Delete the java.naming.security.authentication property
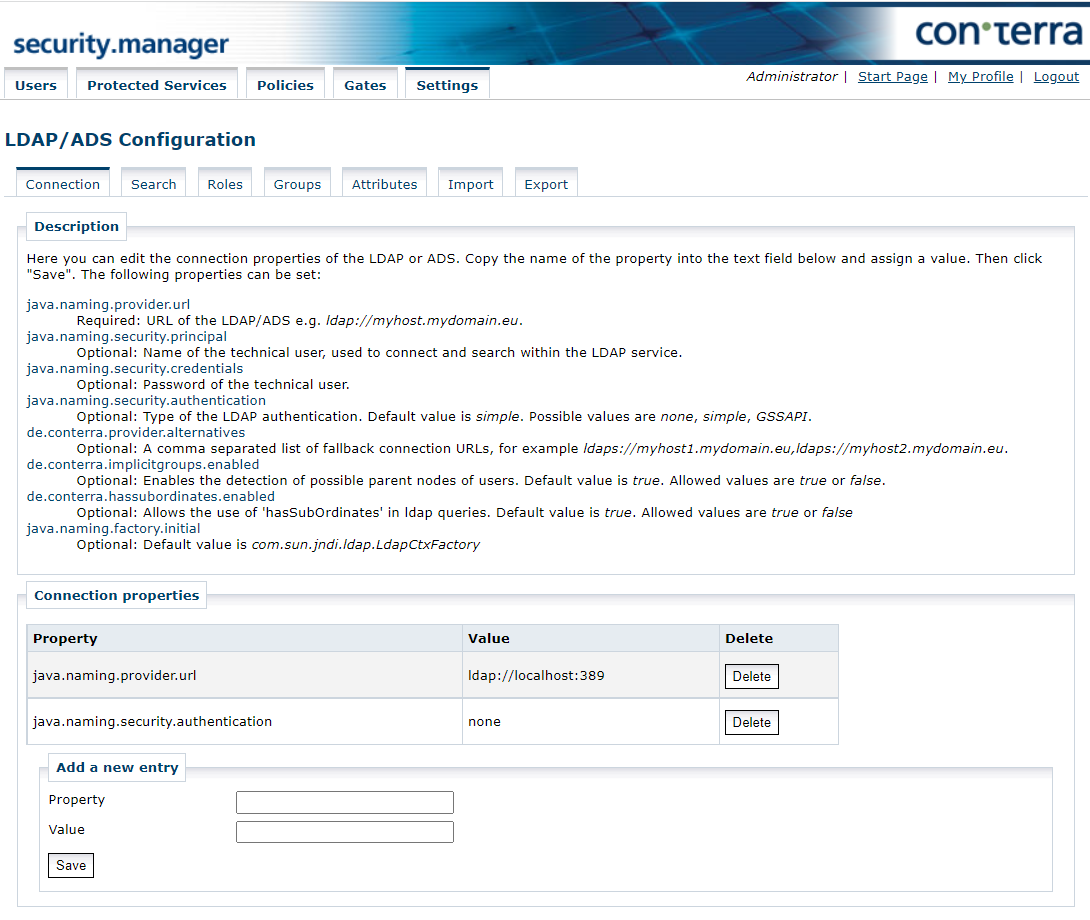The width and height of the screenshot is (1090, 920). pos(751,722)
